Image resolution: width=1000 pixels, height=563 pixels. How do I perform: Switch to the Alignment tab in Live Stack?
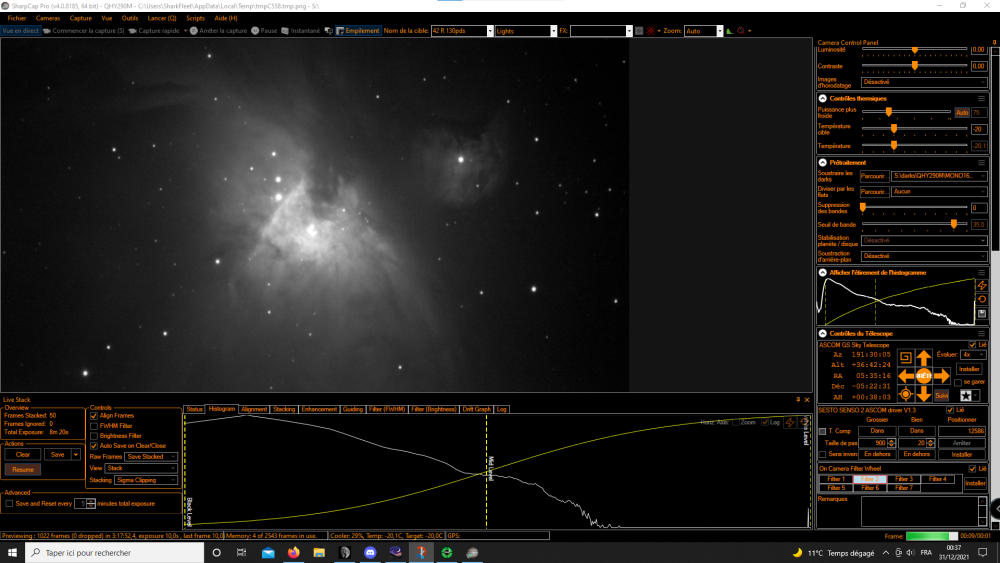(254, 409)
